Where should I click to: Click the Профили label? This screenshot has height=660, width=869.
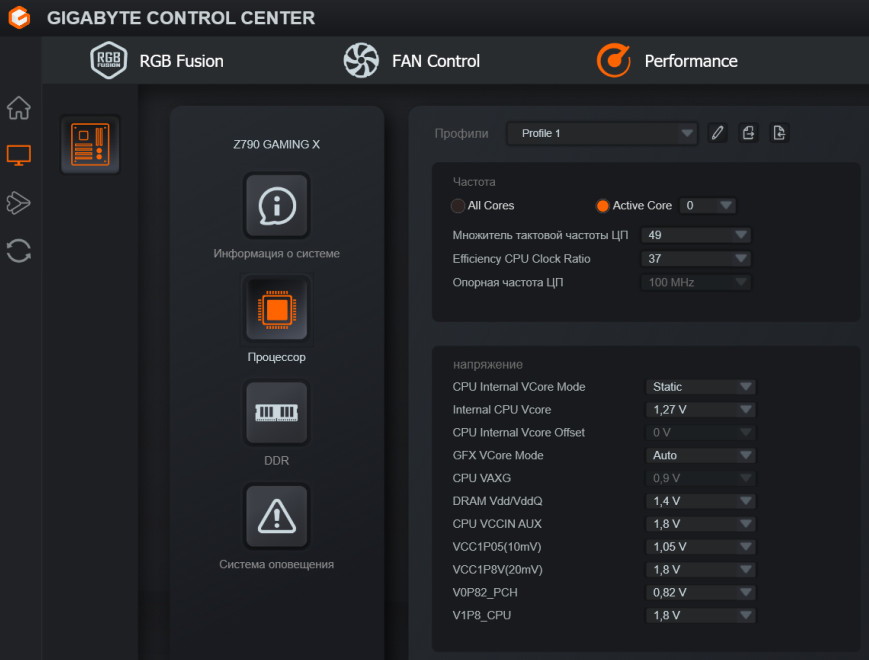point(461,133)
